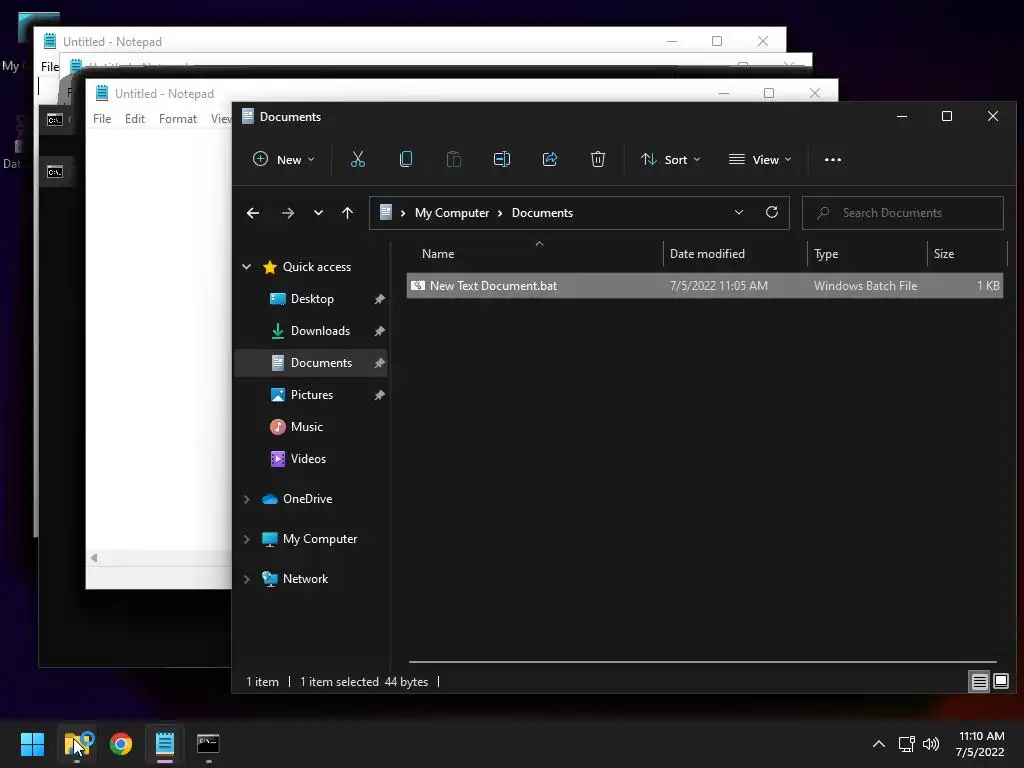Expand the My Computer tree node
The width and height of the screenshot is (1024, 768).
pyautogui.click(x=246, y=539)
